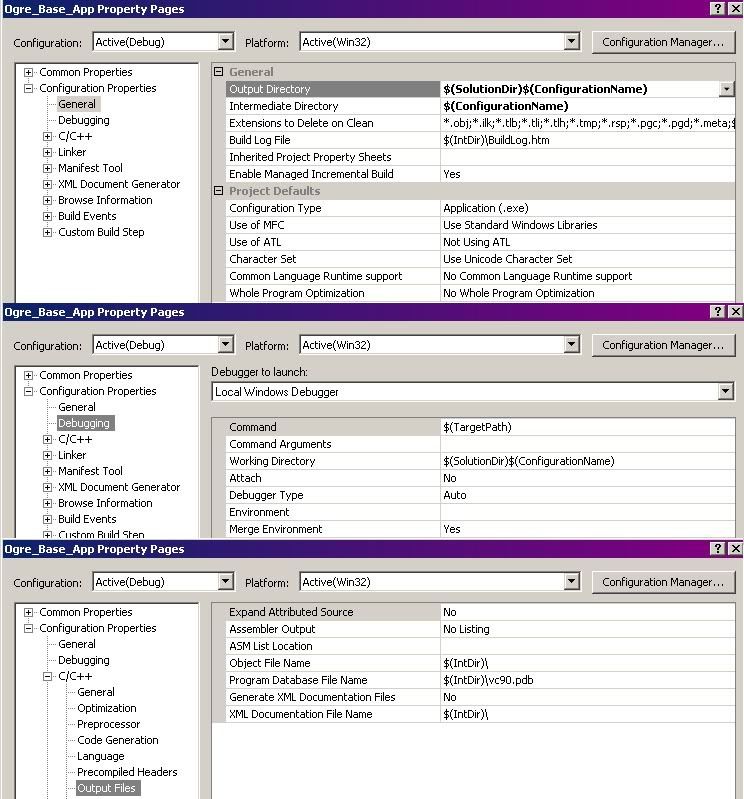Click Configuration Manager button in the Debugging page window
The width and height of the screenshot is (744, 799).
pyautogui.click(x=663, y=345)
